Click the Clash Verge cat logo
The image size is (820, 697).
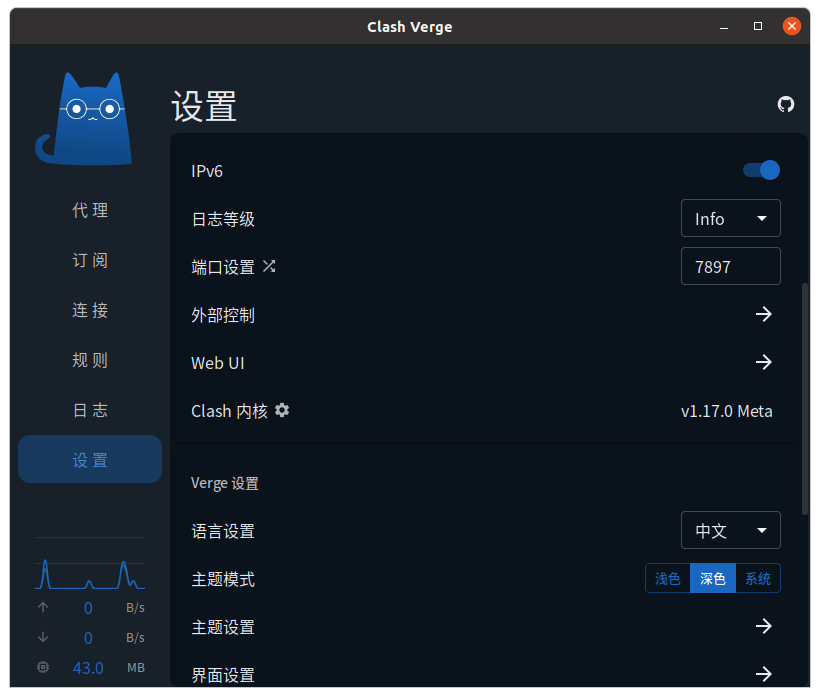coord(84,119)
